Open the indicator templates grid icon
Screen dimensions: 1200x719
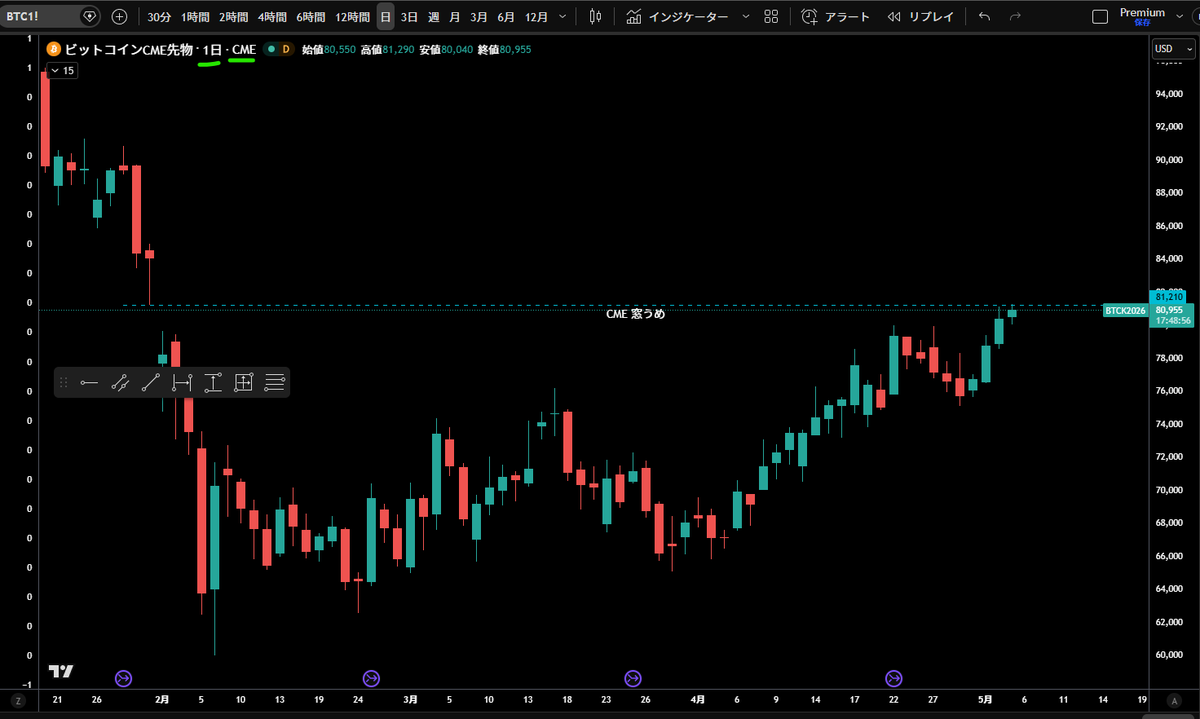(771, 17)
